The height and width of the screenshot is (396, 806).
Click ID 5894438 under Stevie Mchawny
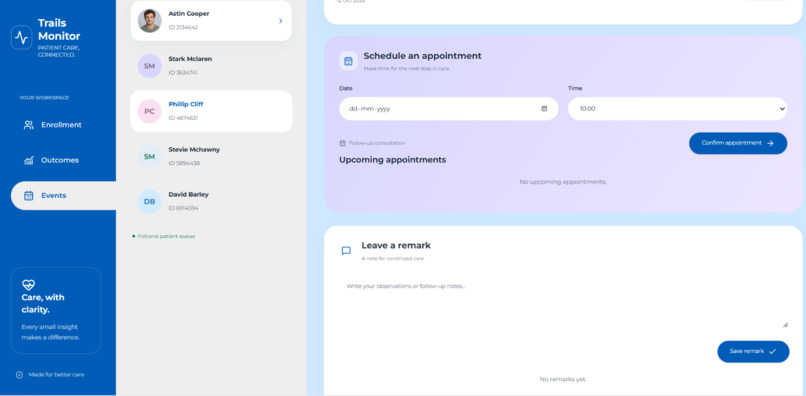[x=184, y=163]
